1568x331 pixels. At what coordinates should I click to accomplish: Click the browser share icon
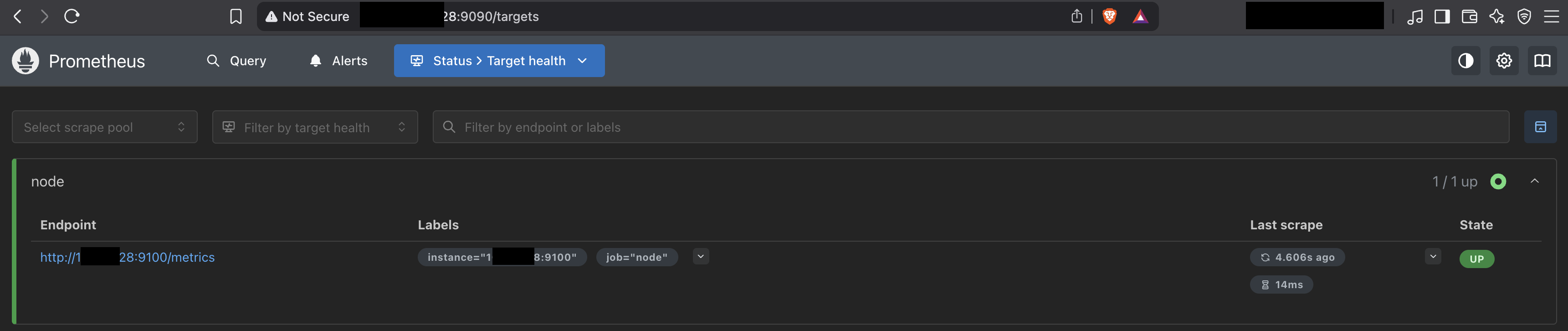point(1076,16)
